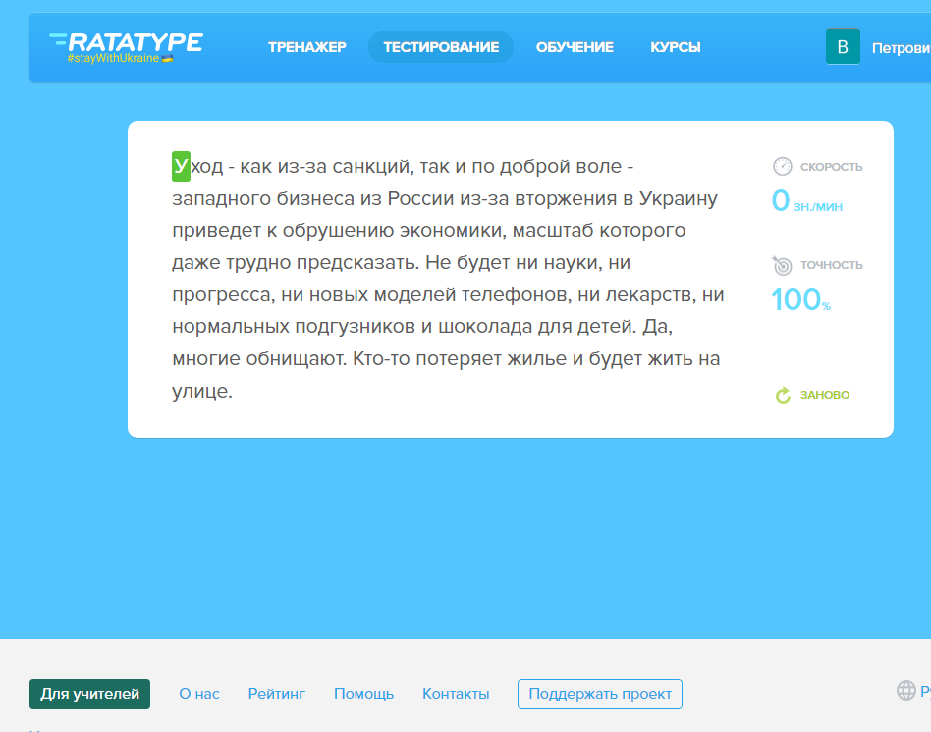Open the Петрович profile menu
This screenshot has height=732, width=931.
(x=900, y=47)
